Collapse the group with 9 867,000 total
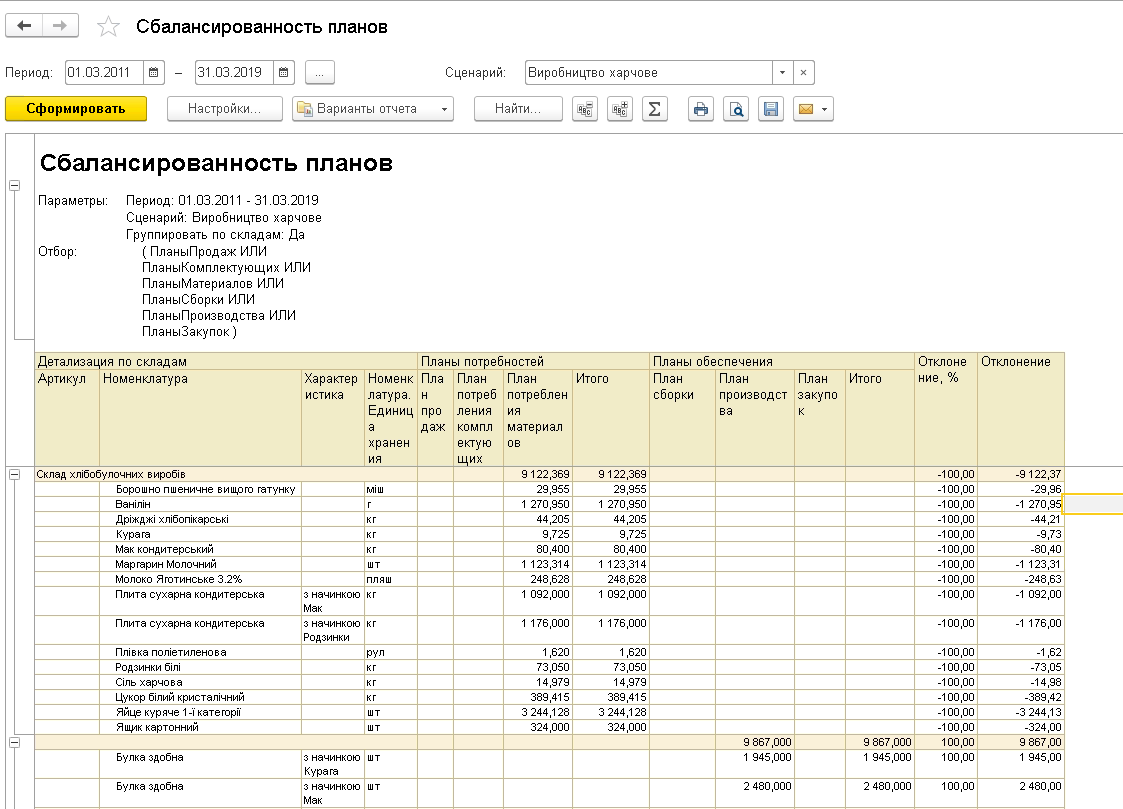1123x809 pixels. click(x=14, y=742)
